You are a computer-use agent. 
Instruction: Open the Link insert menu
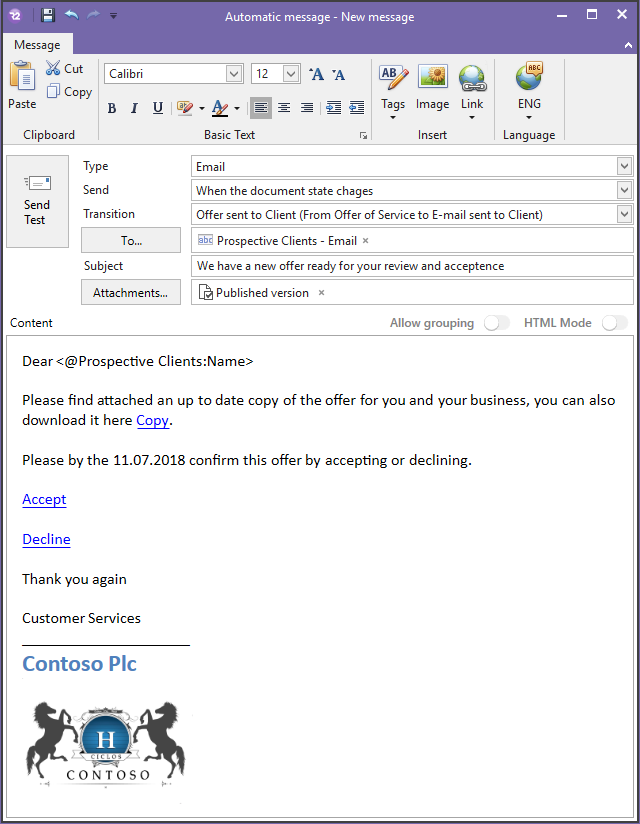[472, 92]
